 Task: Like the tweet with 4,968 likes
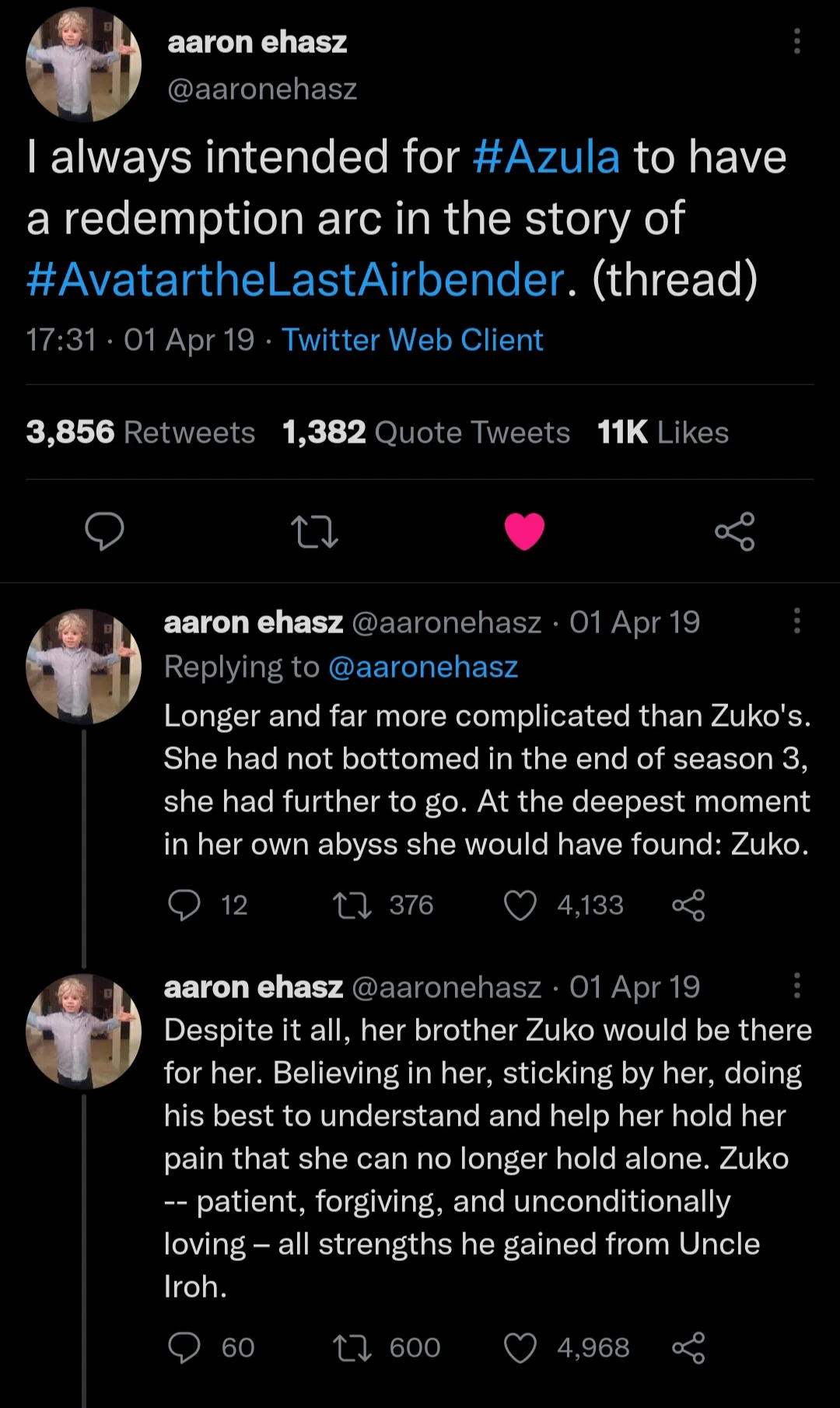pos(520,1348)
